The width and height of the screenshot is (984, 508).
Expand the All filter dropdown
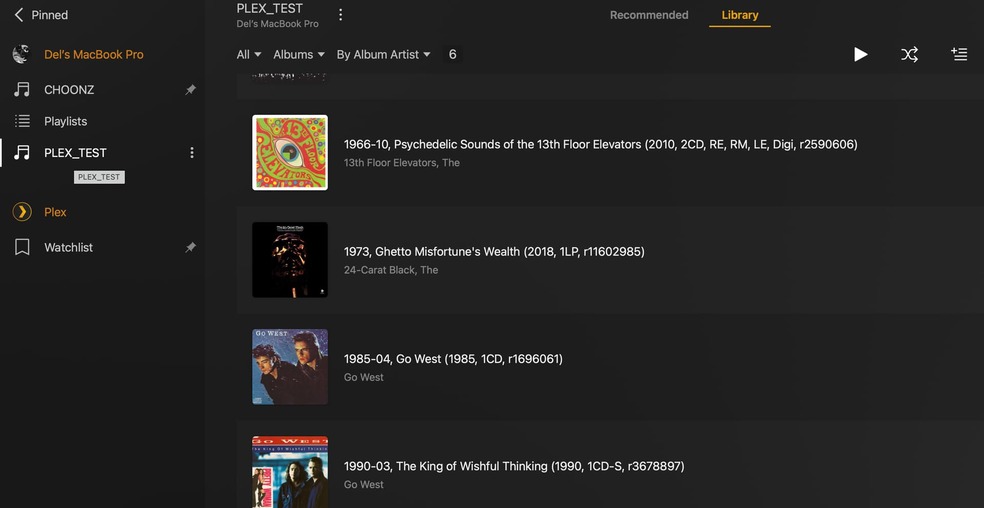(x=249, y=55)
